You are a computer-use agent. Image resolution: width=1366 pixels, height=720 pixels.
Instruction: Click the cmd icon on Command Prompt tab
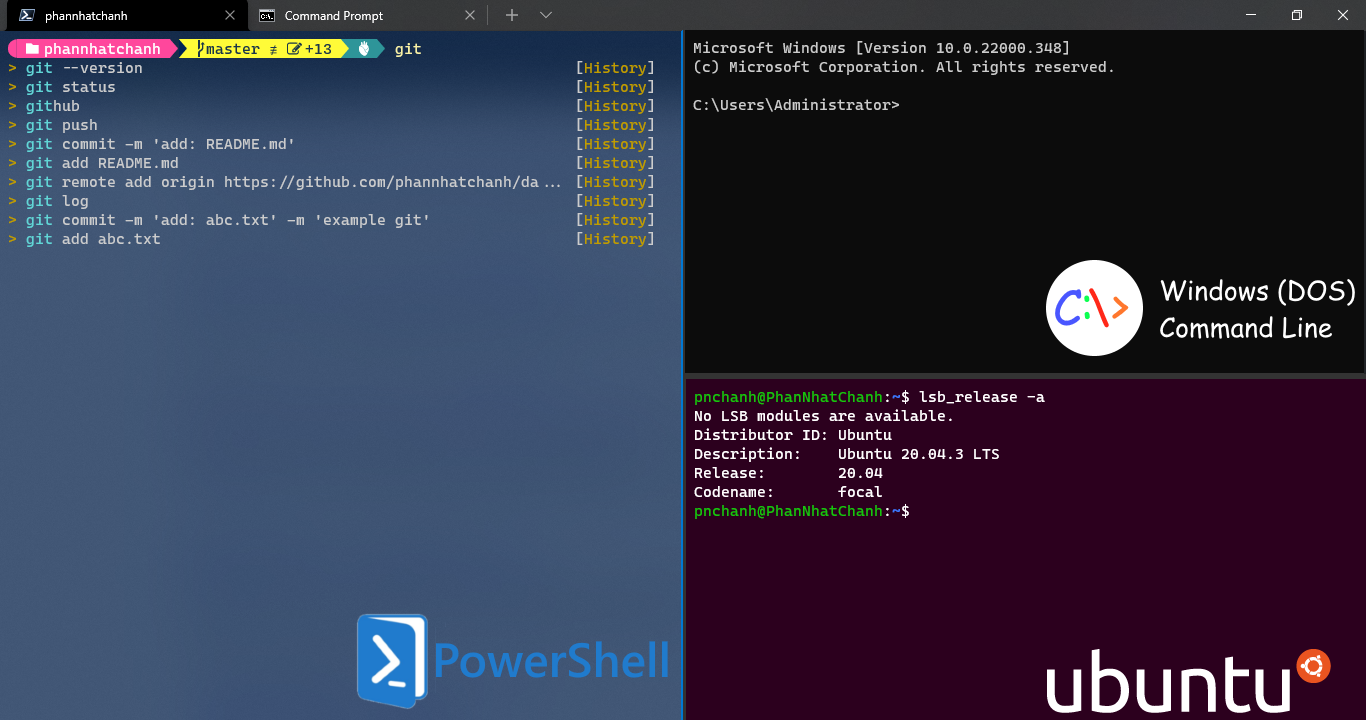(x=267, y=15)
